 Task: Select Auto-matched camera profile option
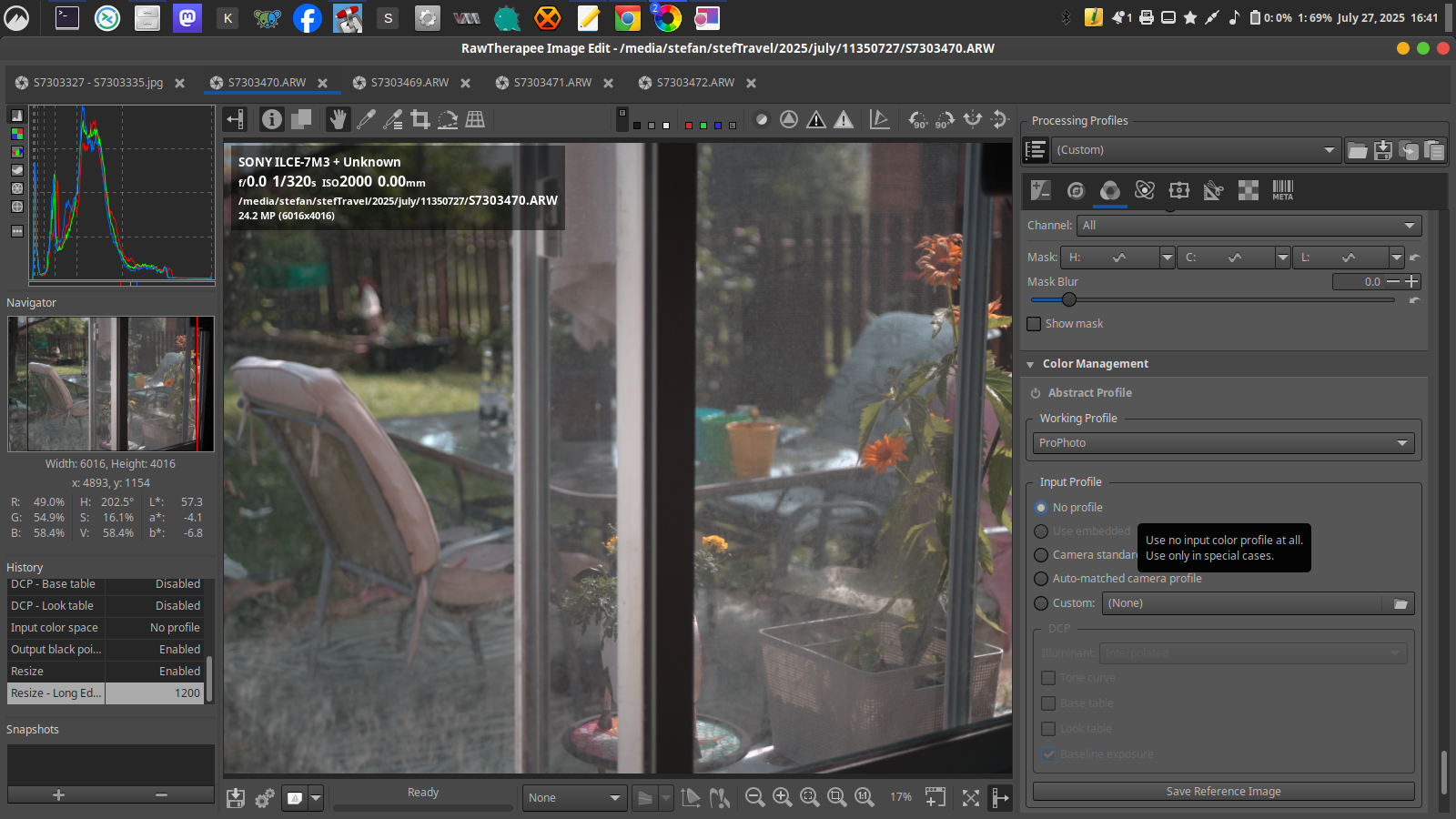coord(1041,579)
